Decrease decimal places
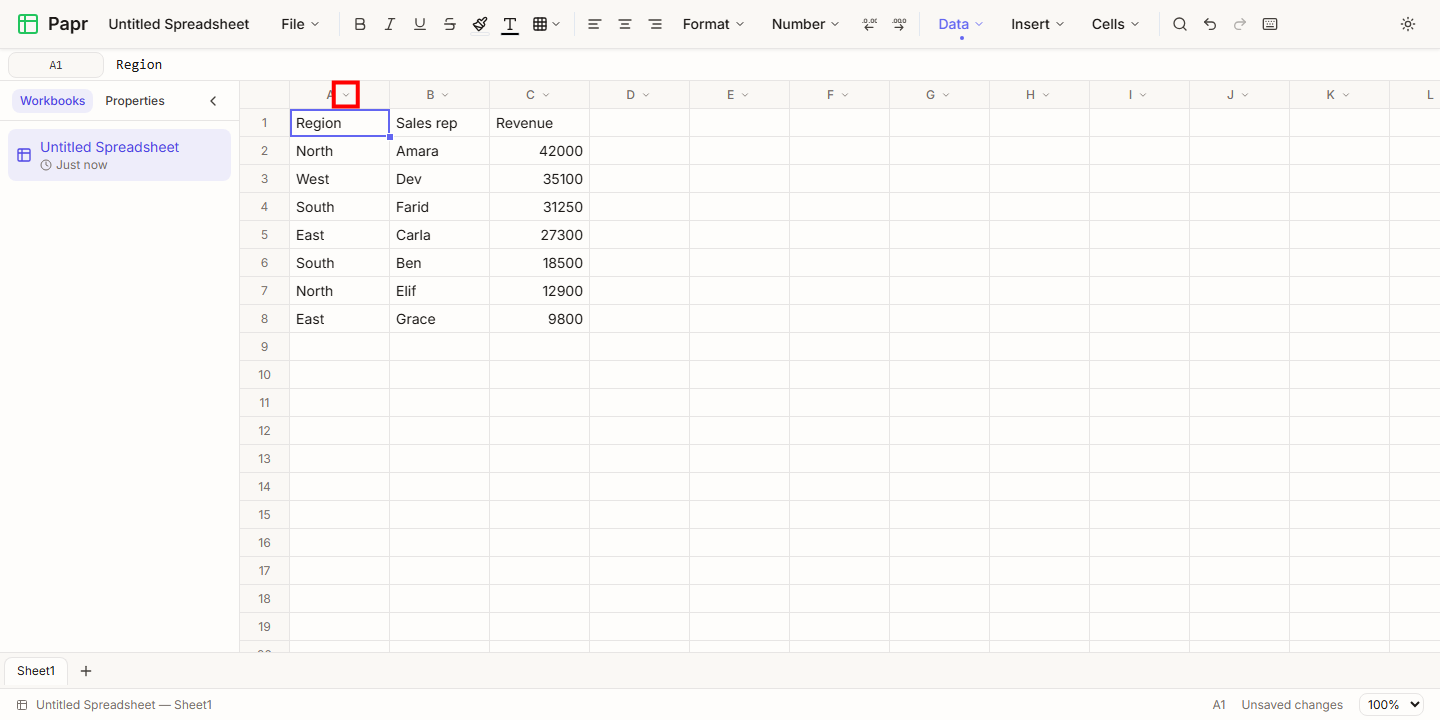Viewport: 1440px width, 720px height. point(870,24)
